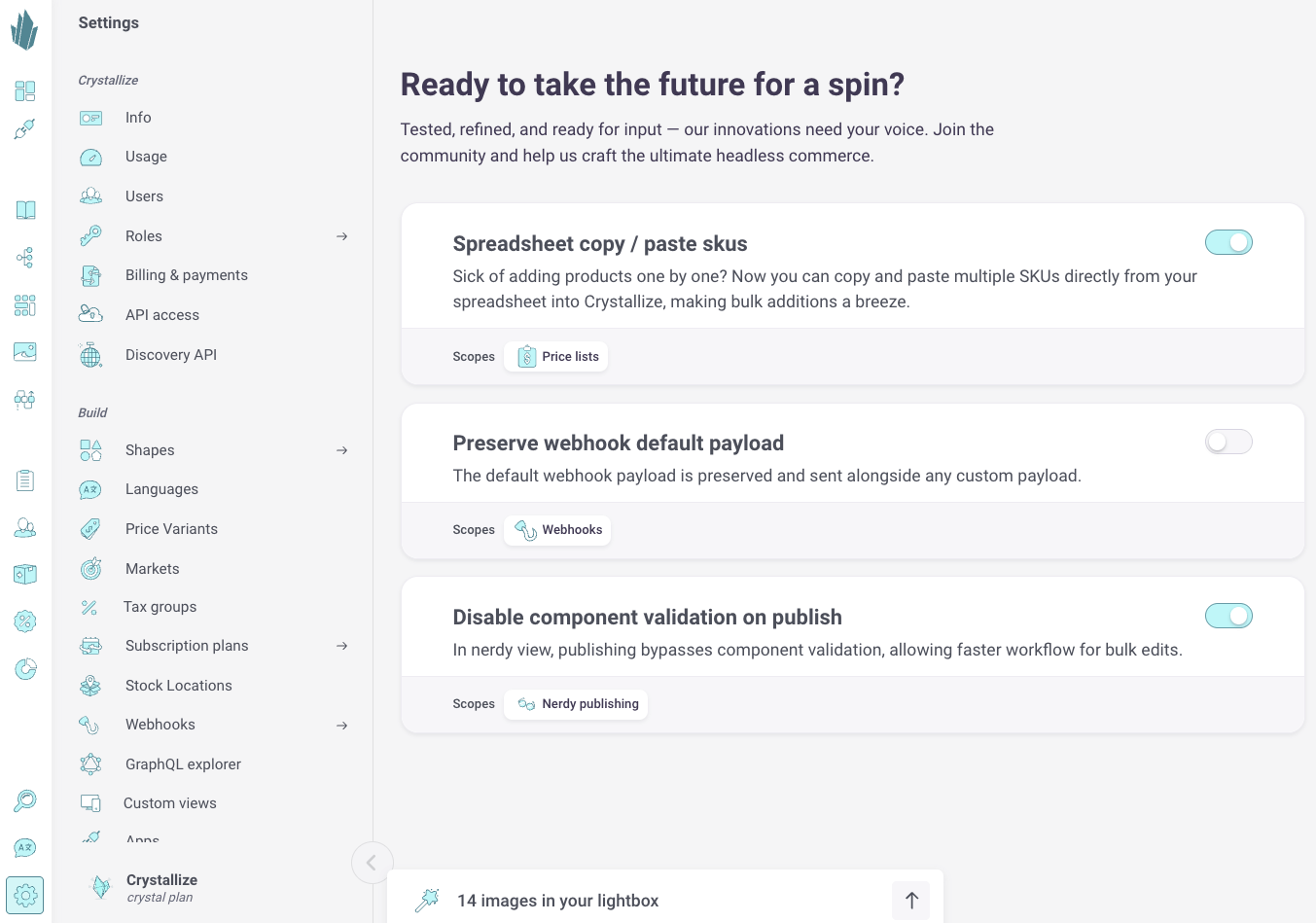Click the Webhooks scope tag

(558, 530)
